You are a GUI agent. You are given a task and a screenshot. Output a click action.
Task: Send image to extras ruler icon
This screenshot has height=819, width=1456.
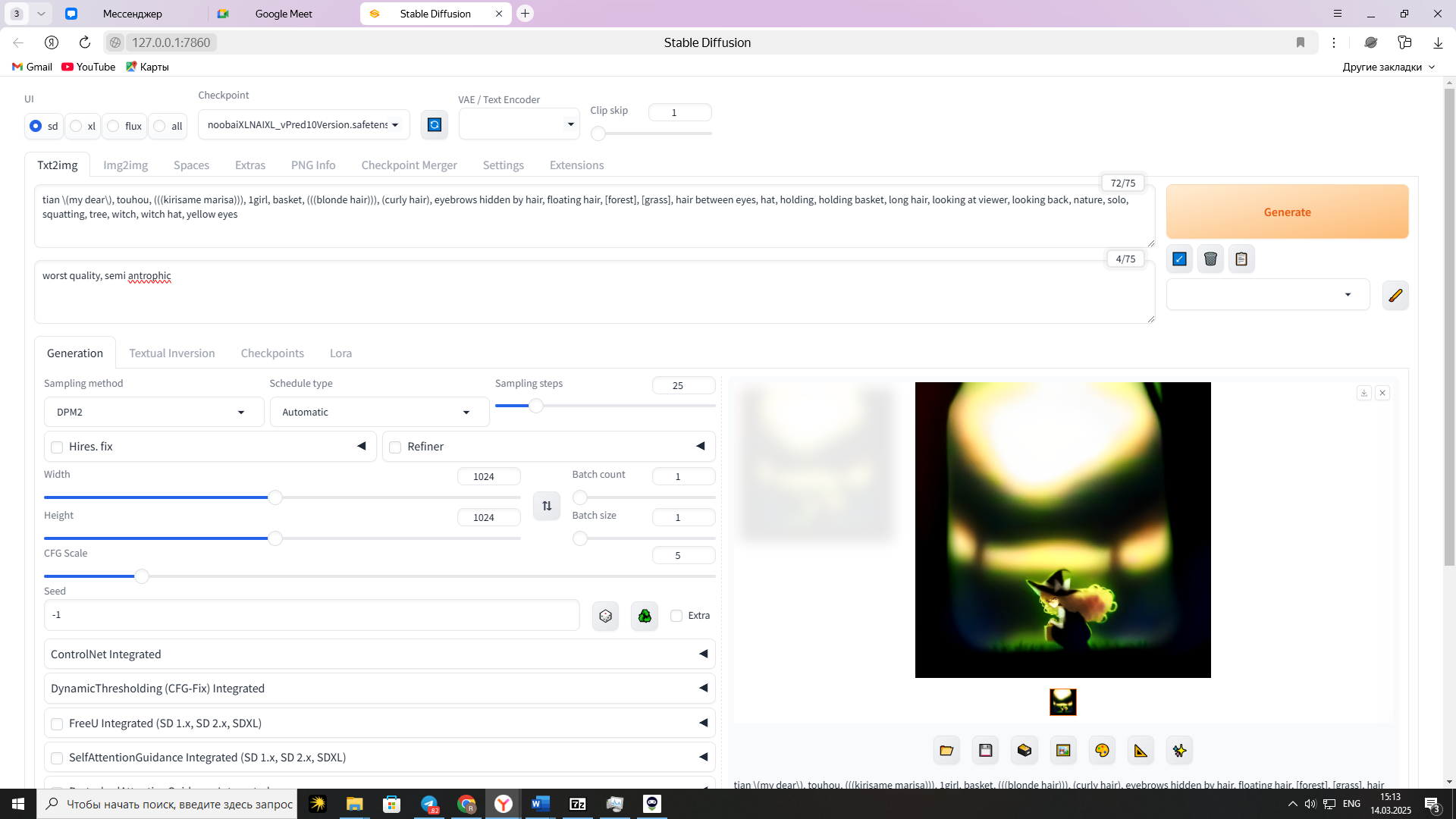1141,751
